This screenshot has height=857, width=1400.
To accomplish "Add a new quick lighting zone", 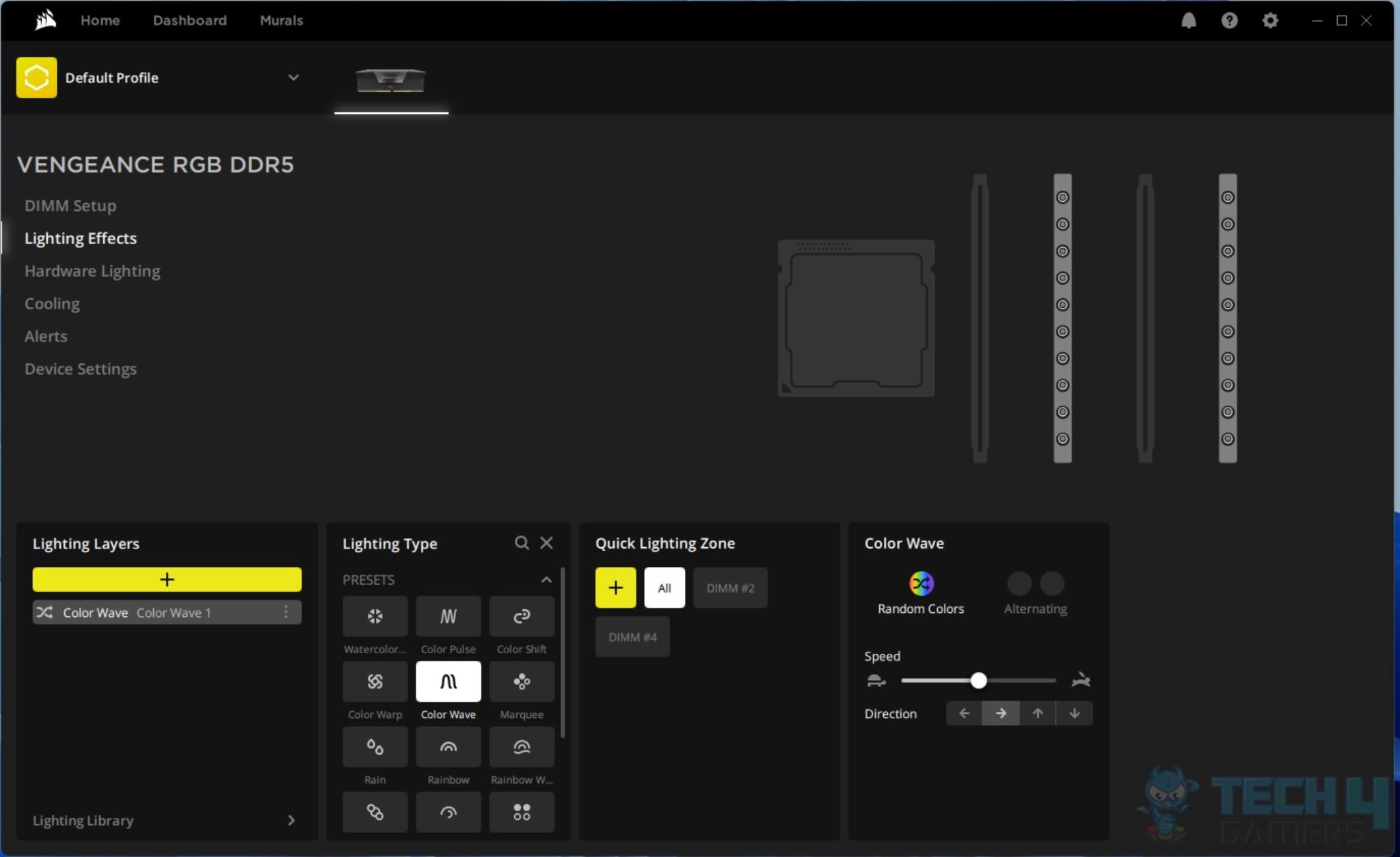I will coord(615,588).
